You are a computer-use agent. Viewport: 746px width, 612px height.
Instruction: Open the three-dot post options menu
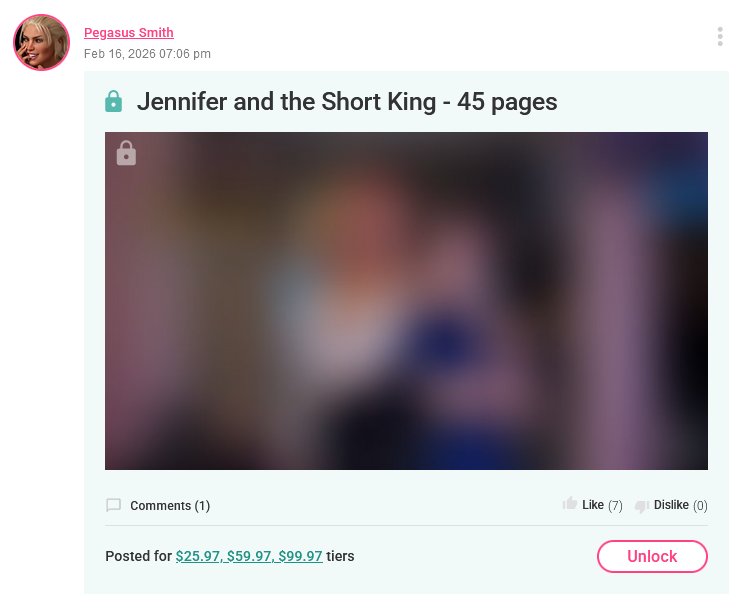[720, 37]
